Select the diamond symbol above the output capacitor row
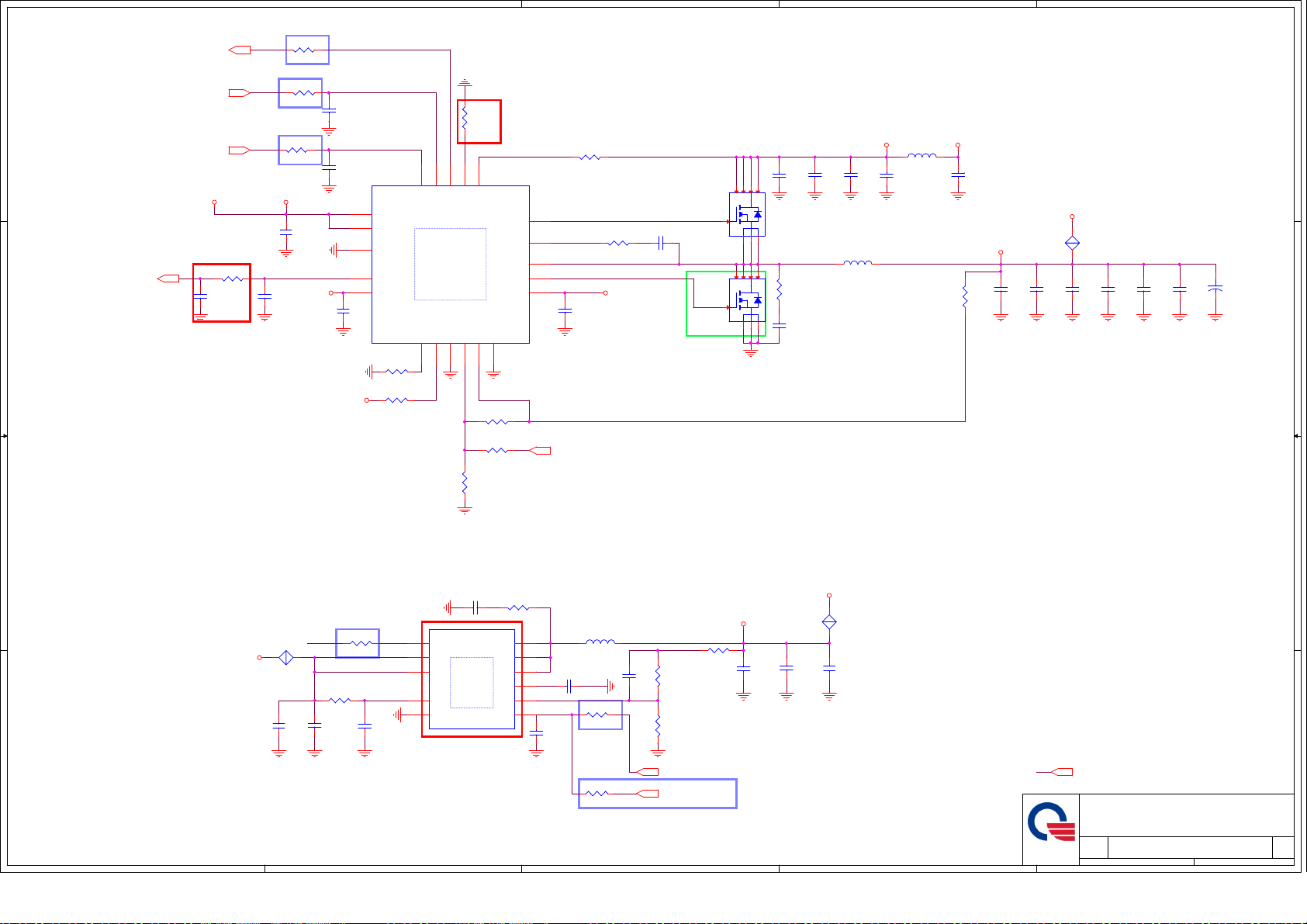 [x=1072, y=243]
